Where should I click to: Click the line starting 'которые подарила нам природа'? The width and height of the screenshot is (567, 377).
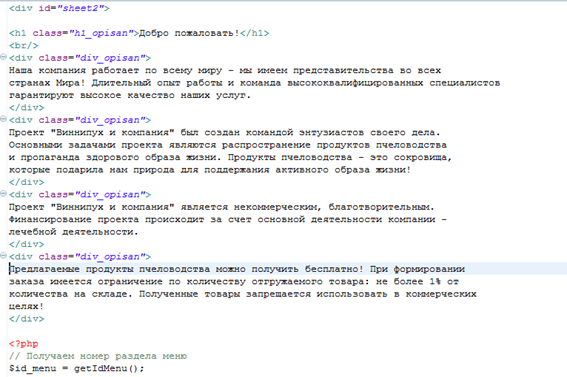pyautogui.click(x=210, y=170)
